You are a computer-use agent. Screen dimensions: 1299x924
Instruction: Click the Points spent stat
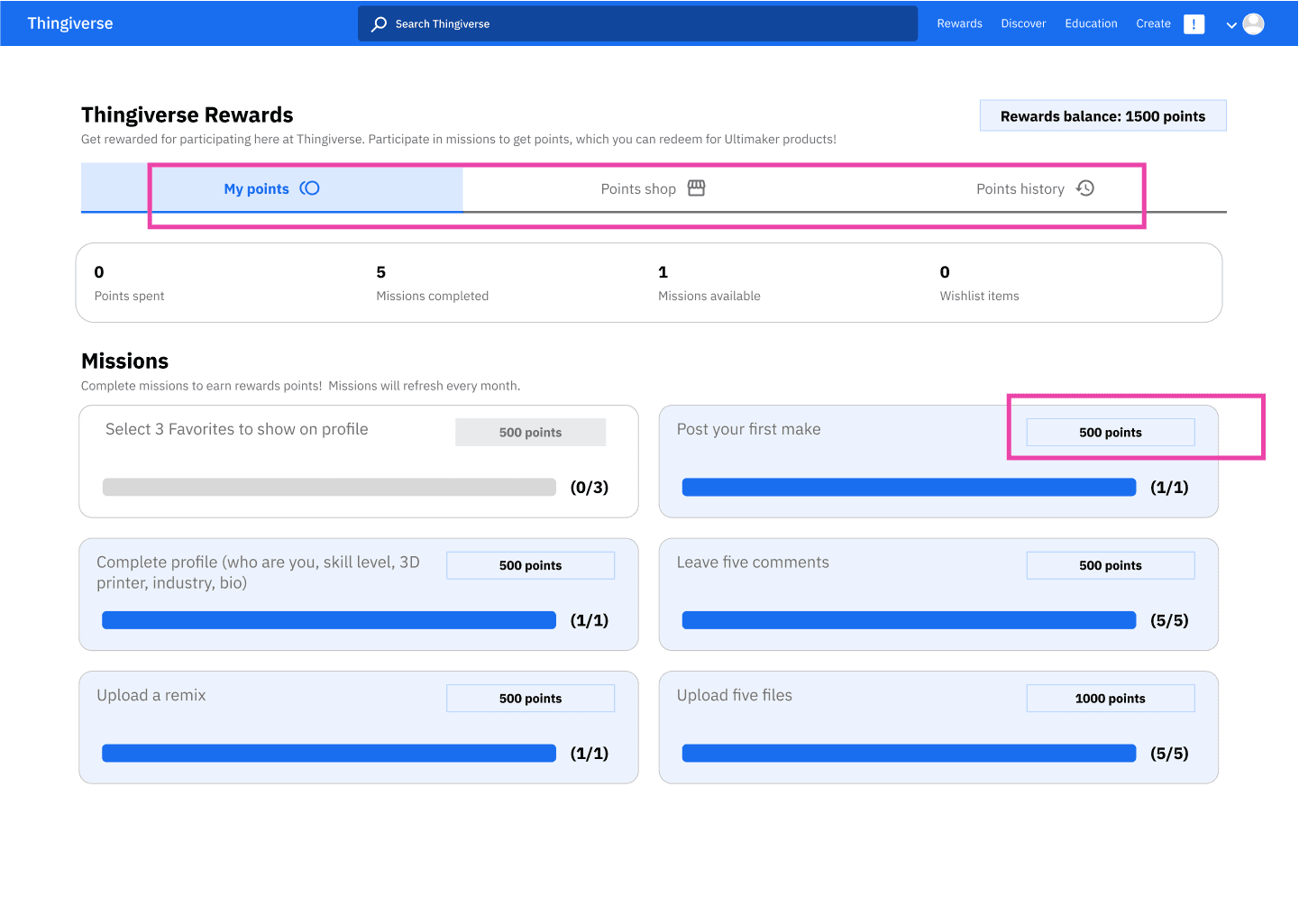(129, 283)
